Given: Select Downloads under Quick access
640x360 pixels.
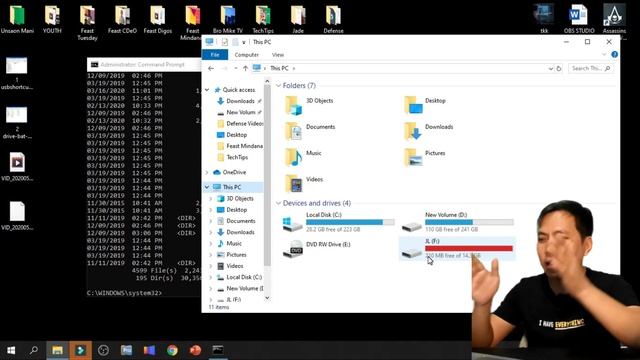Looking at the screenshot, I should pyautogui.click(x=239, y=101).
